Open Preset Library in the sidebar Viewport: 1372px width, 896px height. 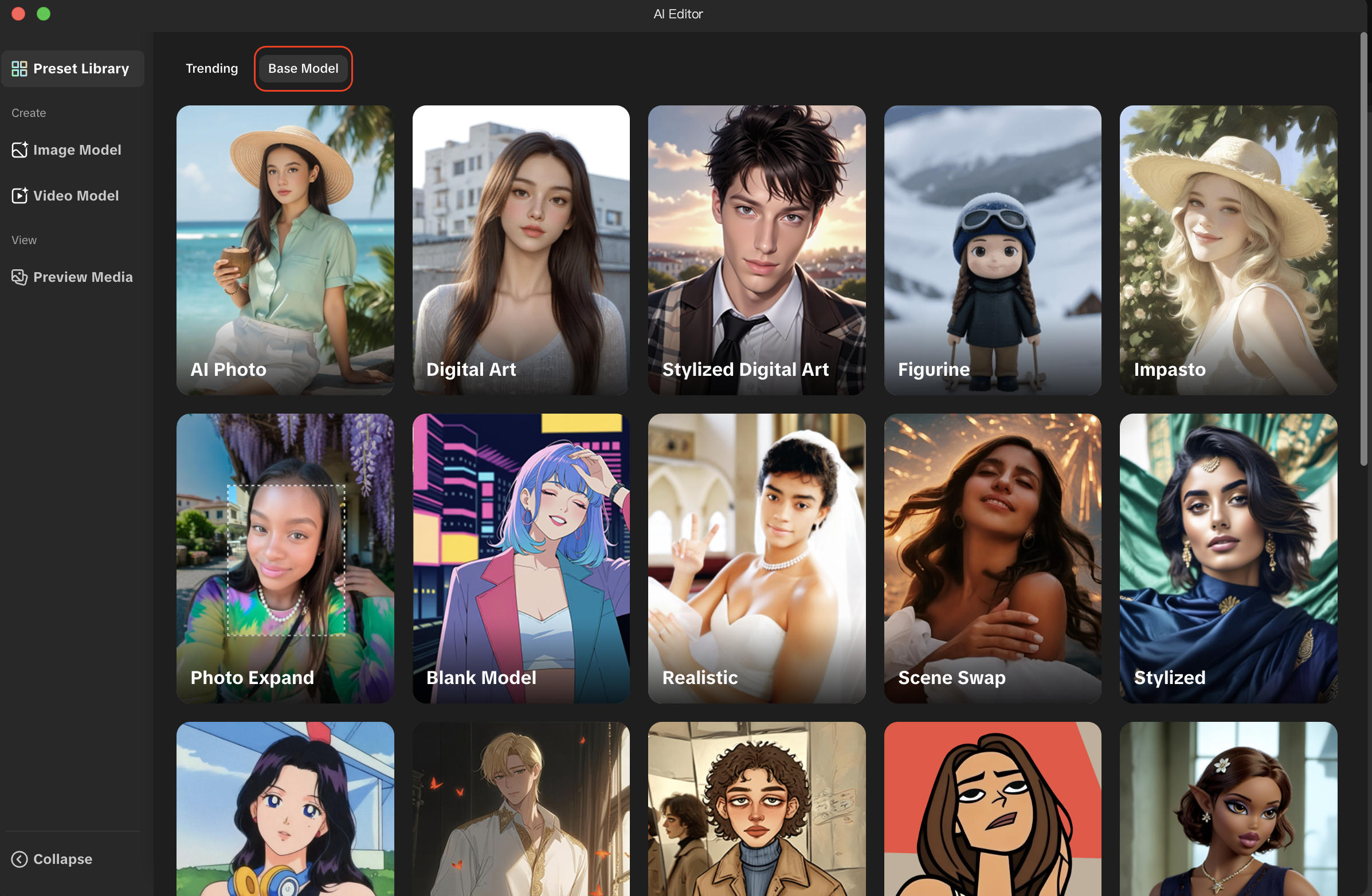[x=73, y=69]
